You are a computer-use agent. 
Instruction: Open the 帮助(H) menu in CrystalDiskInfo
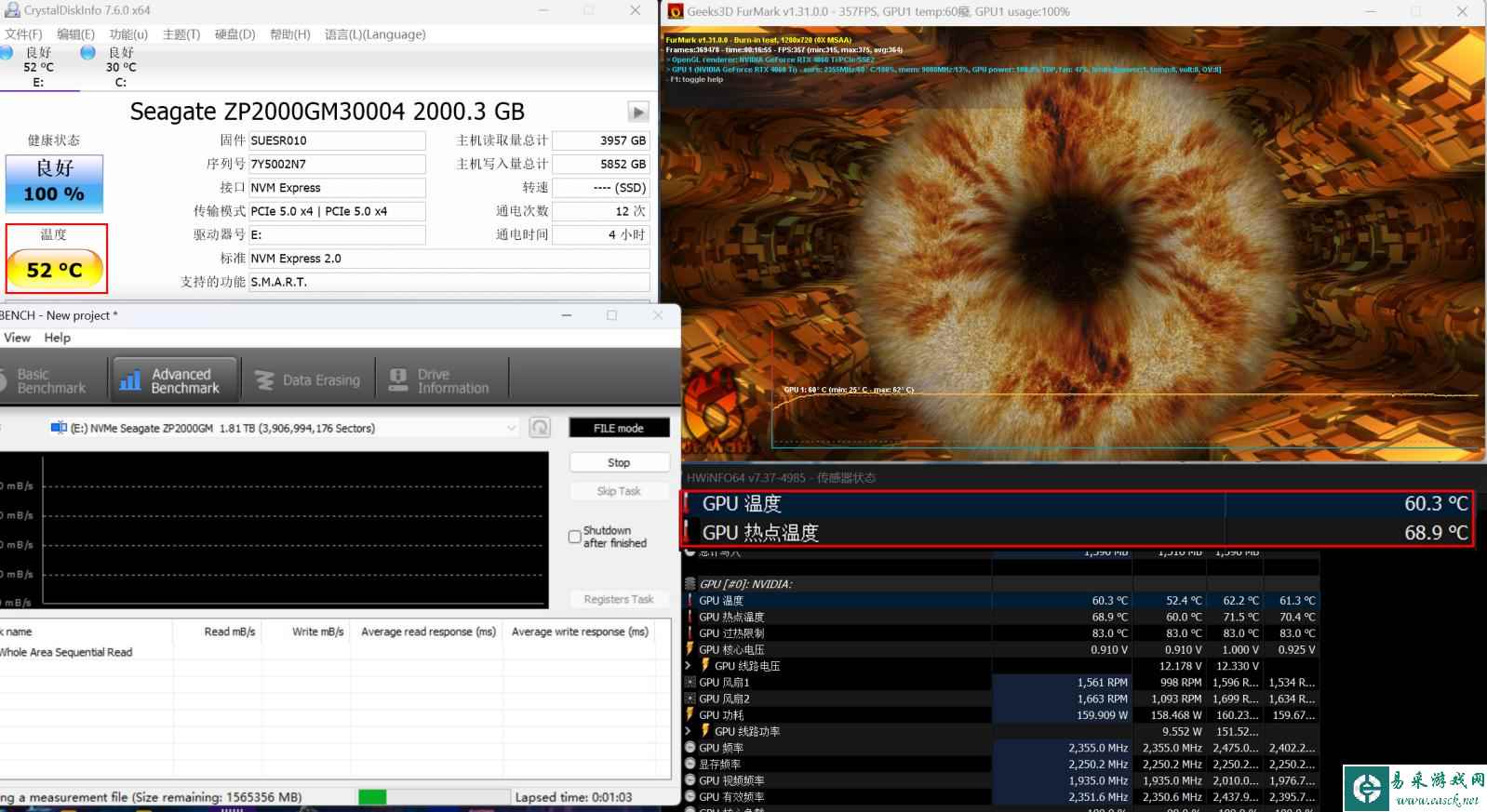click(x=289, y=34)
